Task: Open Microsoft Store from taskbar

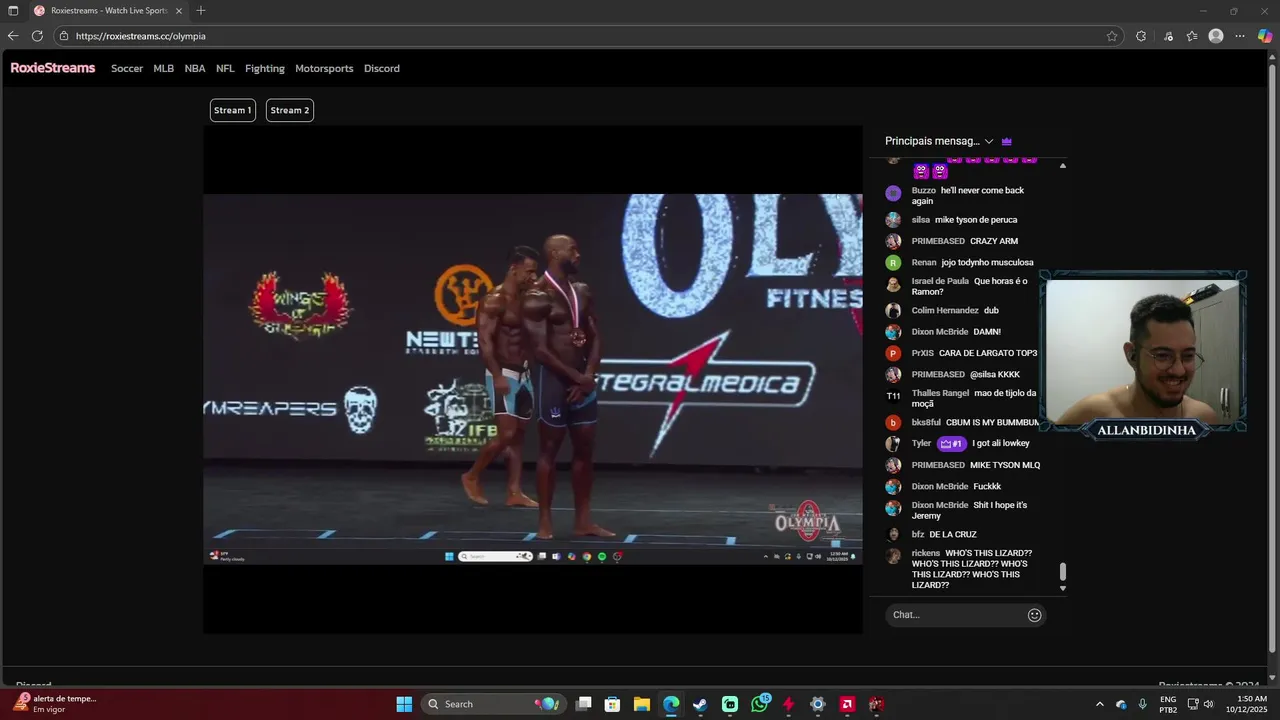Action: click(613, 704)
